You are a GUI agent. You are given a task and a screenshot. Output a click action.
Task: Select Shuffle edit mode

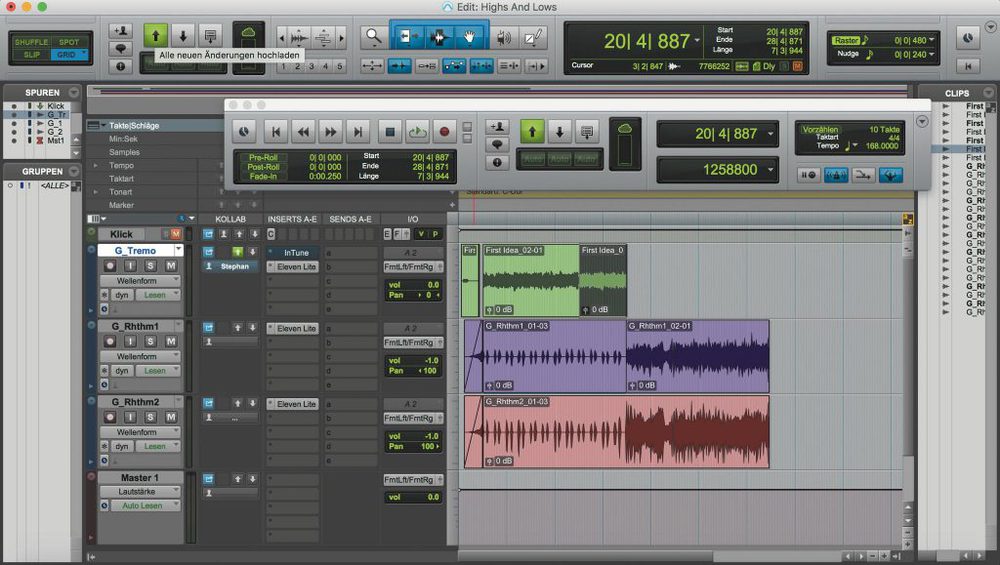pos(31,42)
